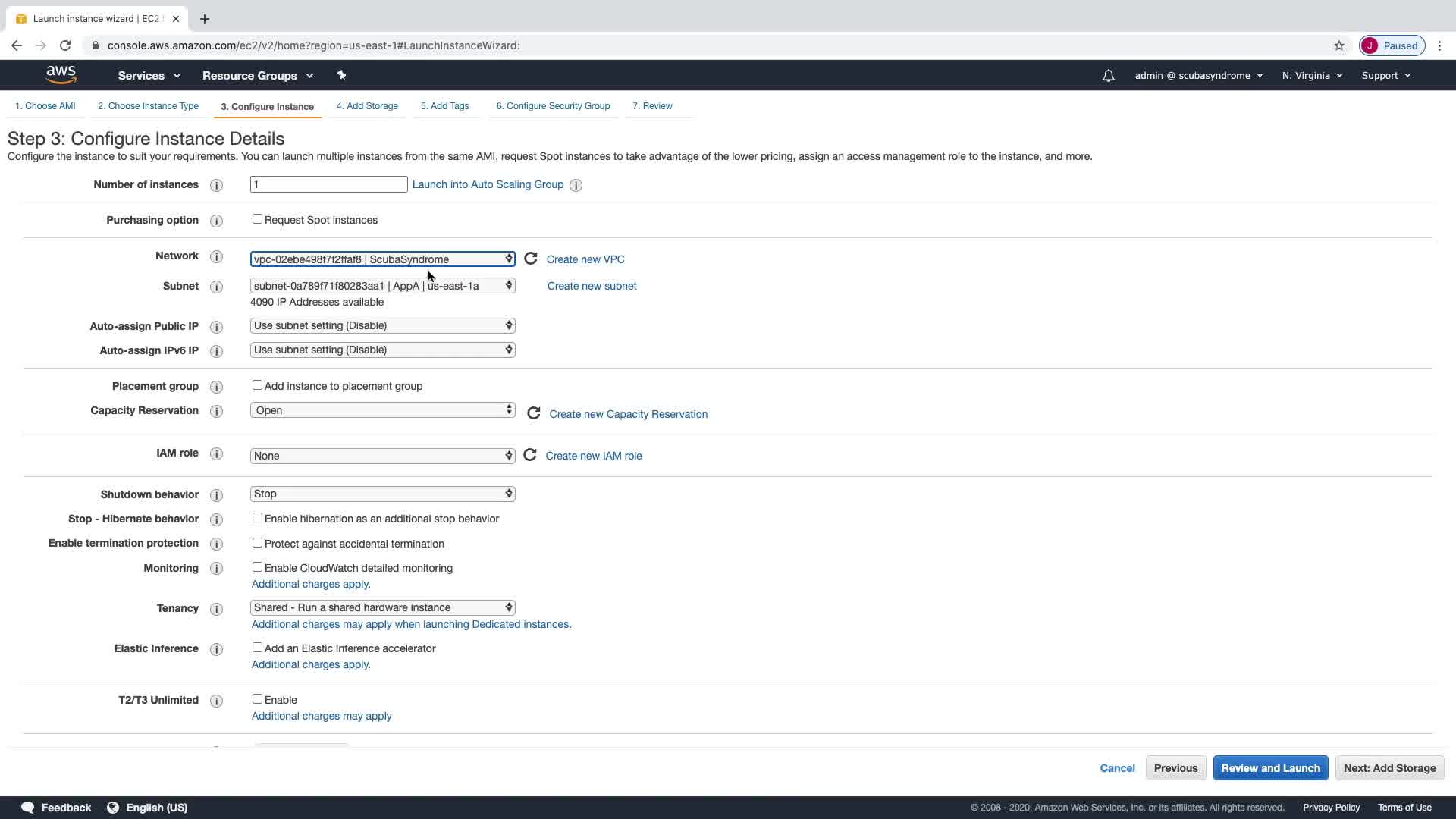The image size is (1456, 819).
Task: Show info for Auto-assign Public IP
Action: 216,327
